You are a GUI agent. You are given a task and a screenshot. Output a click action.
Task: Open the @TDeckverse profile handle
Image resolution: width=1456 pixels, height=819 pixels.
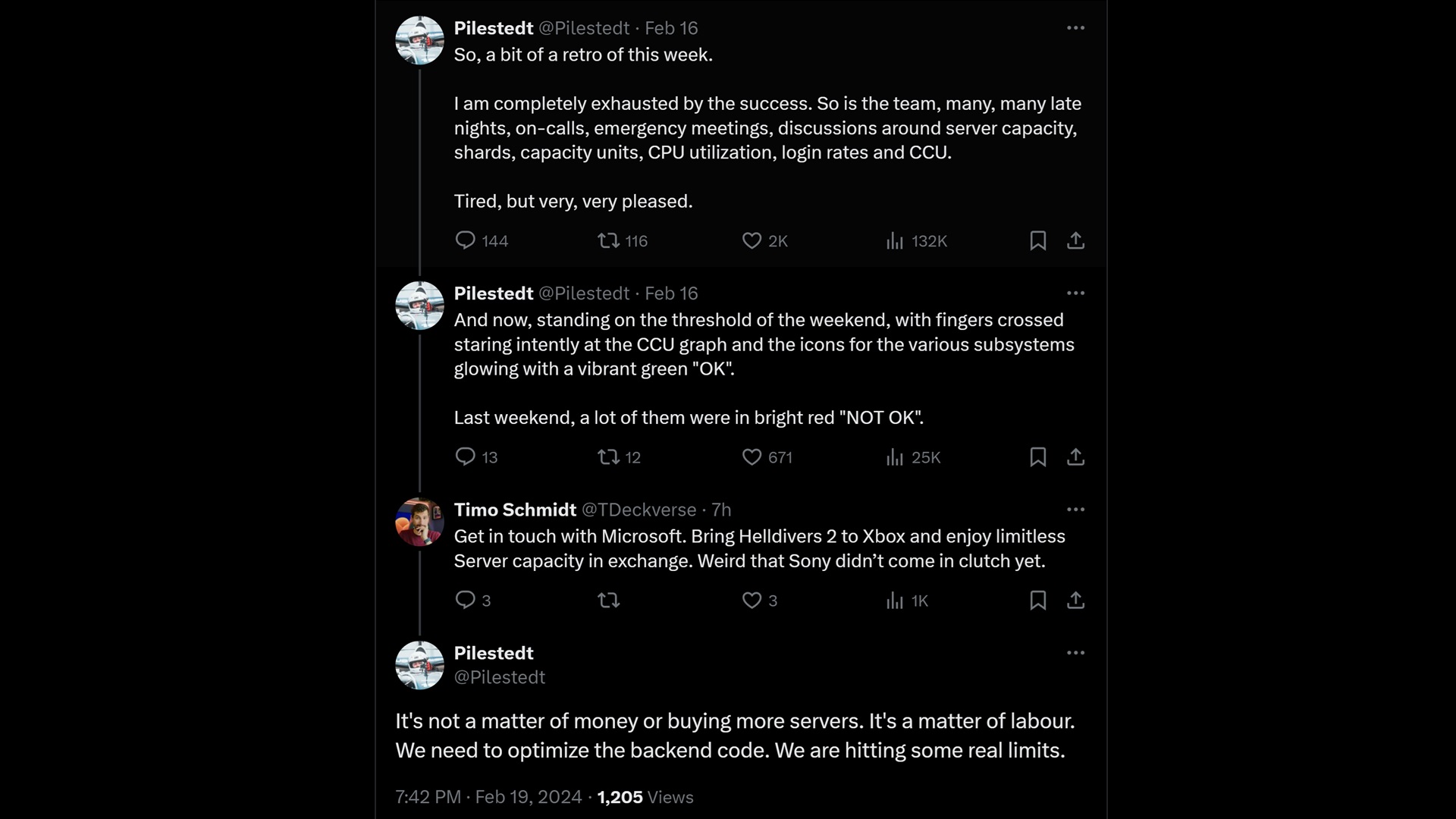(x=639, y=510)
